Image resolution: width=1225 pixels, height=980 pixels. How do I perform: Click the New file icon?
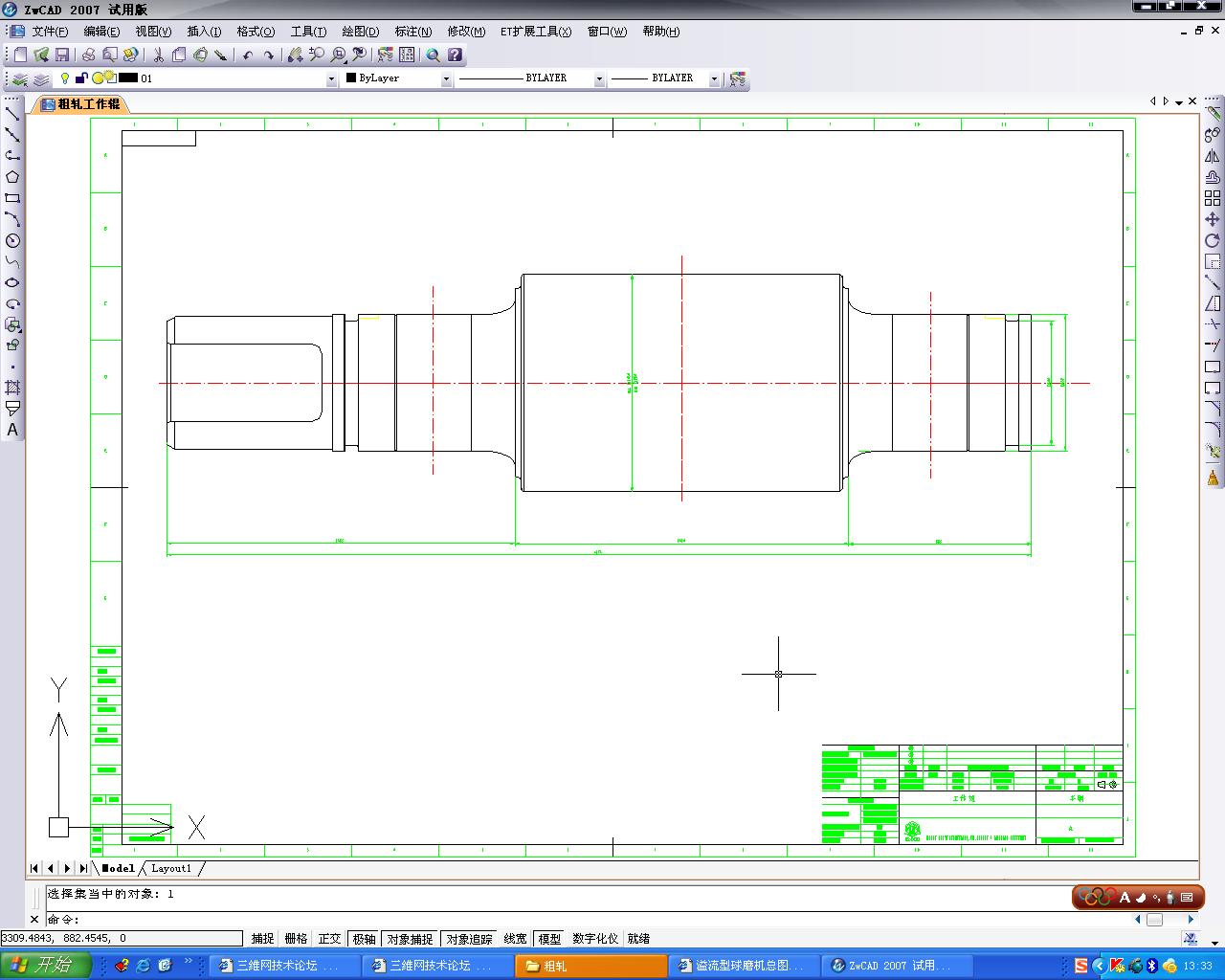(x=20, y=55)
